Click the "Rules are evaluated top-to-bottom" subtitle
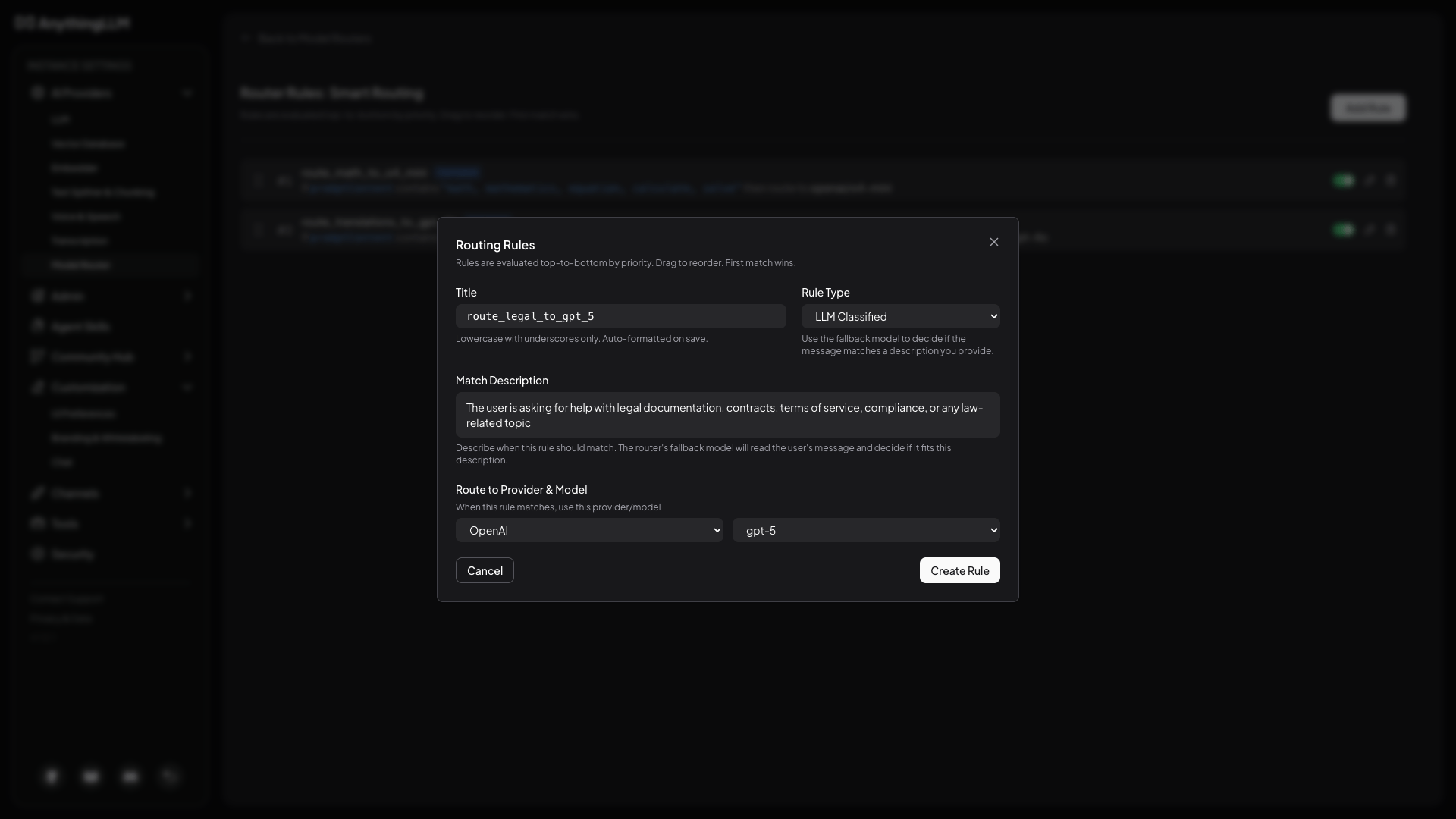The image size is (1456, 819). [x=626, y=263]
